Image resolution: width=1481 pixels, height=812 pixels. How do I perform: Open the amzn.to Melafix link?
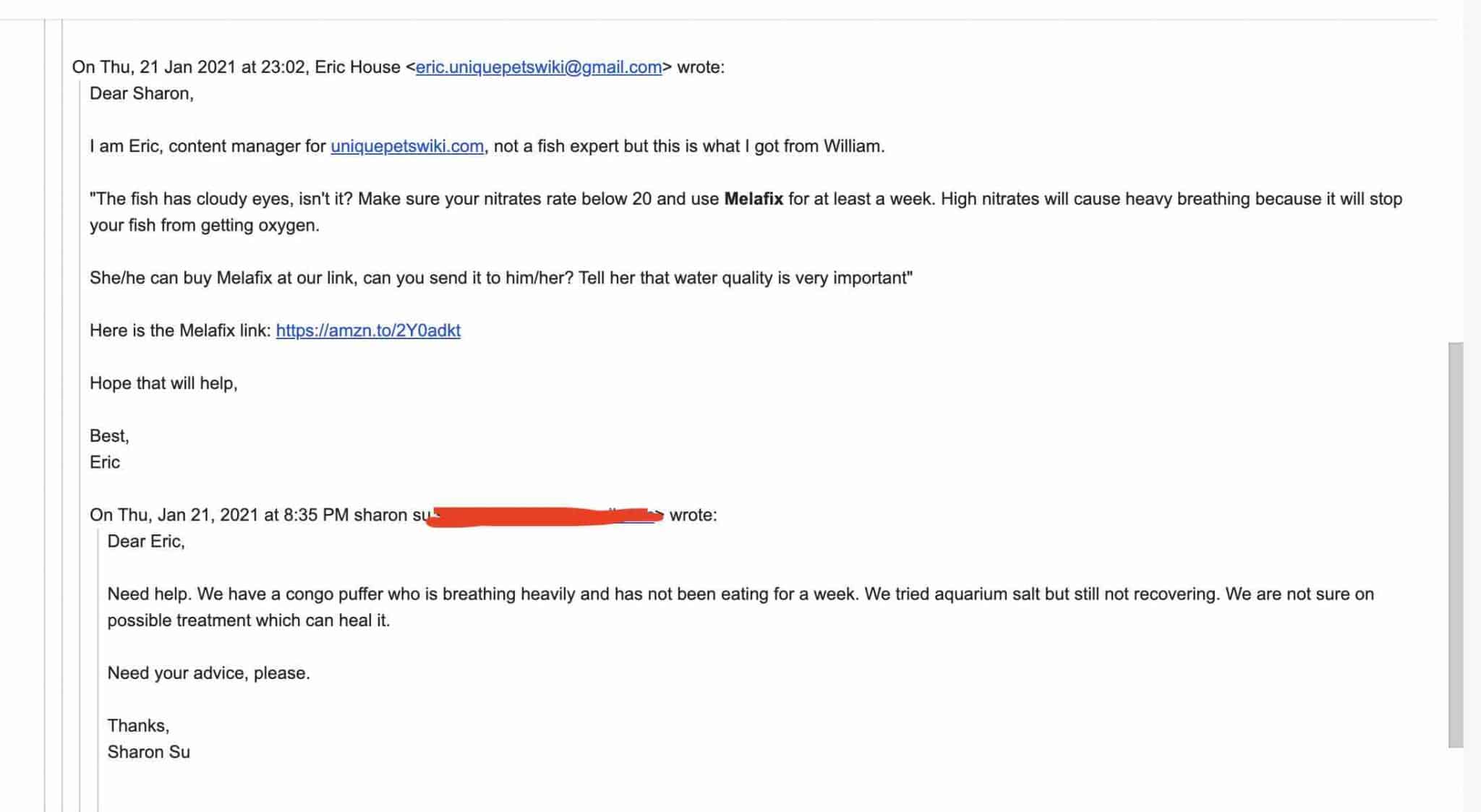coord(368,330)
